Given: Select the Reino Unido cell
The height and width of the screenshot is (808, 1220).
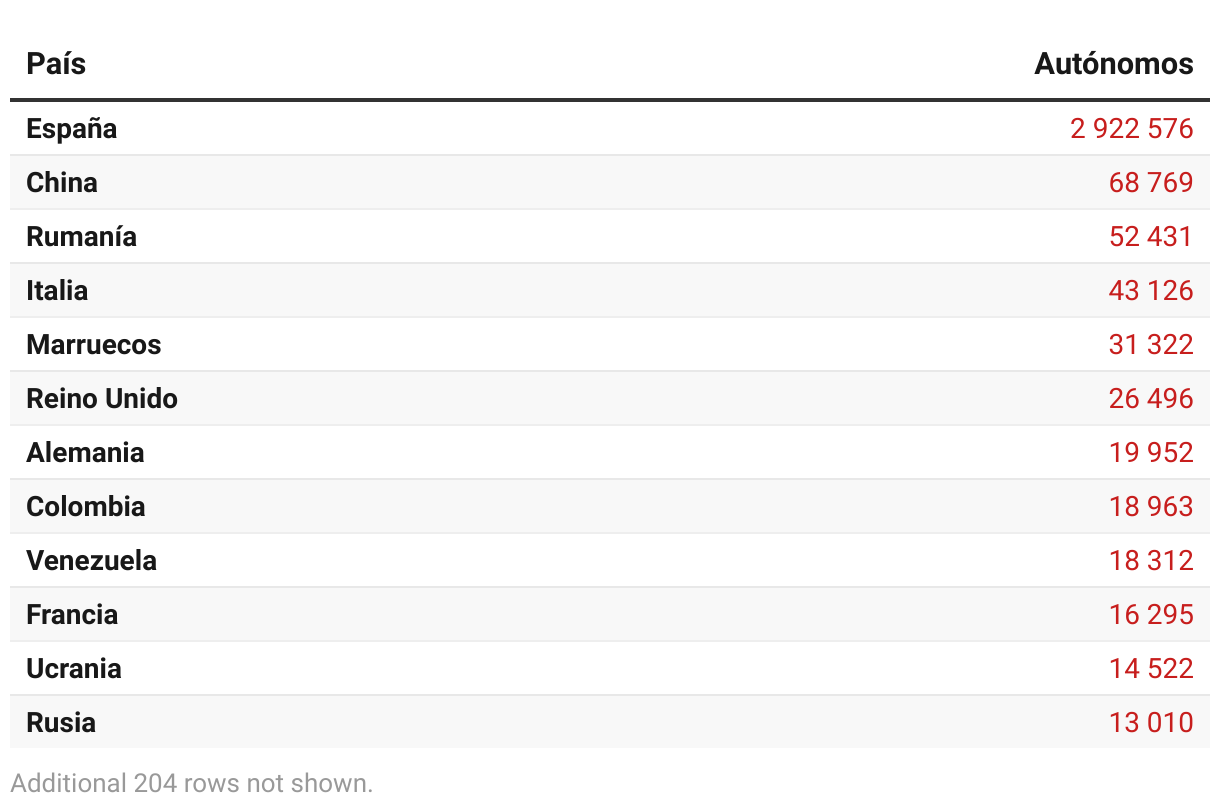Looking at the screenshot, I should [102, 399].
